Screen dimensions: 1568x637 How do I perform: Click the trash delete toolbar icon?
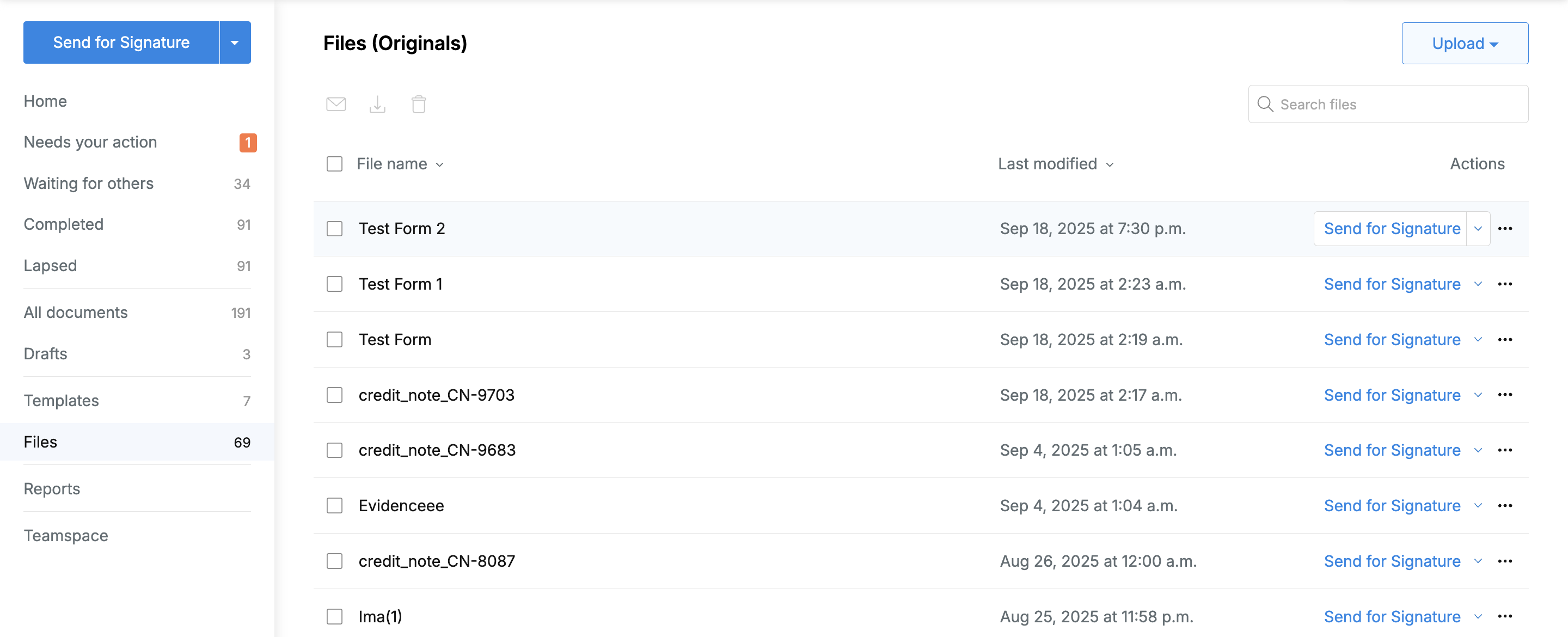pos(419,104)
